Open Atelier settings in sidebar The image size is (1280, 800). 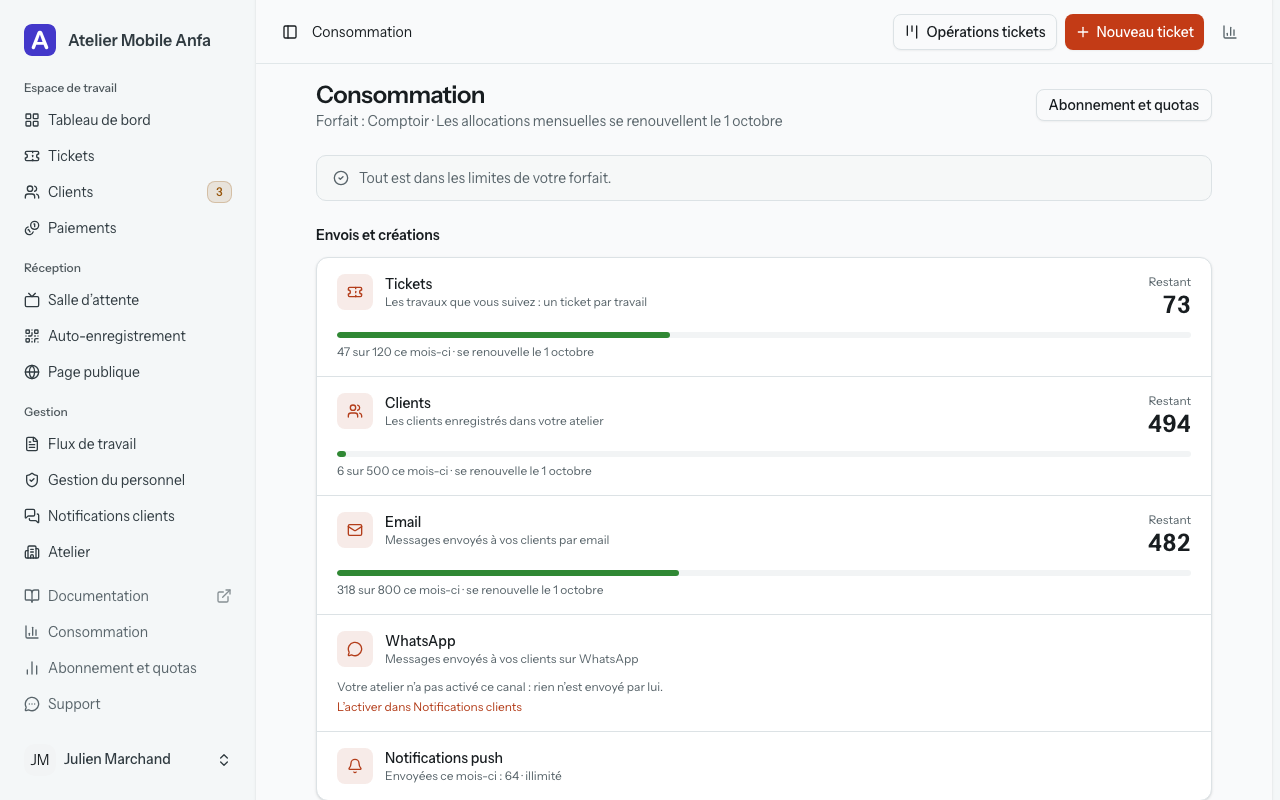[128, 552]
